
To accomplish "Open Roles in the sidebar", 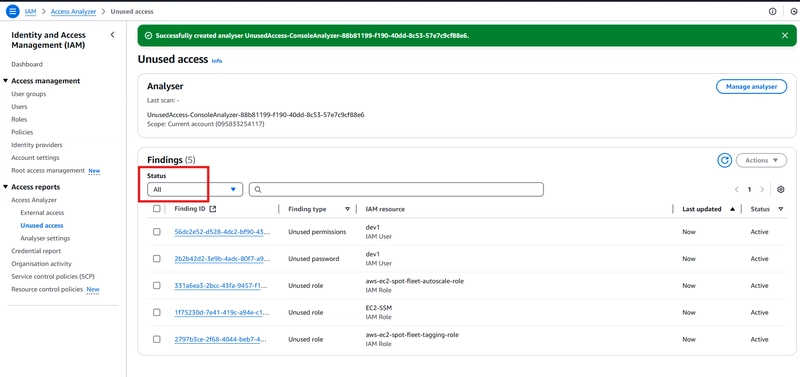I will pos(19,119).
